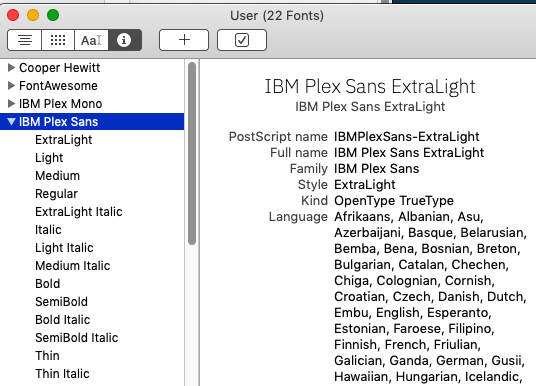
Task: Switch to Repertoire grid view
Action: click(x=58, y=40)
